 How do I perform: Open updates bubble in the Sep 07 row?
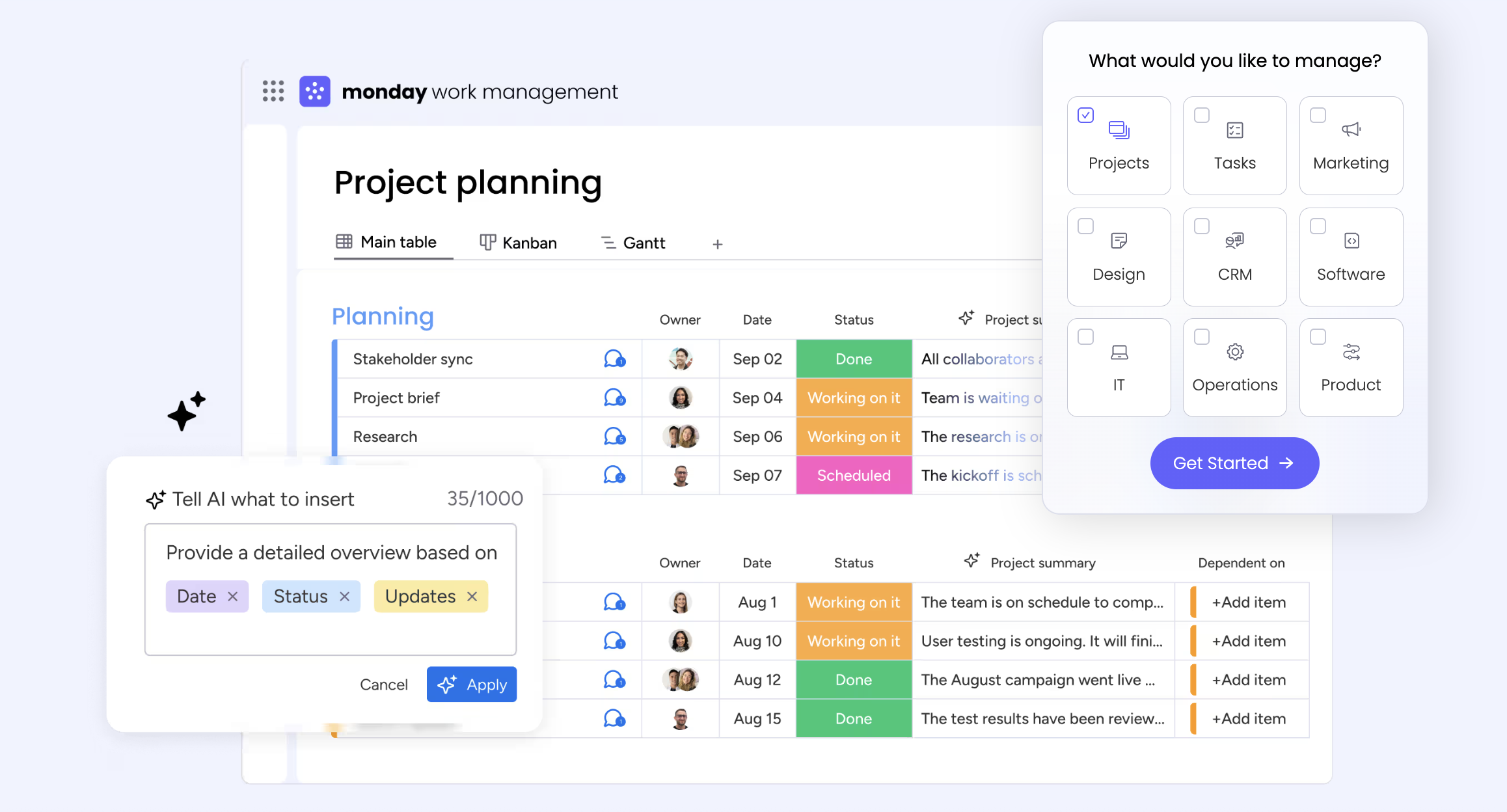(614, 475)
